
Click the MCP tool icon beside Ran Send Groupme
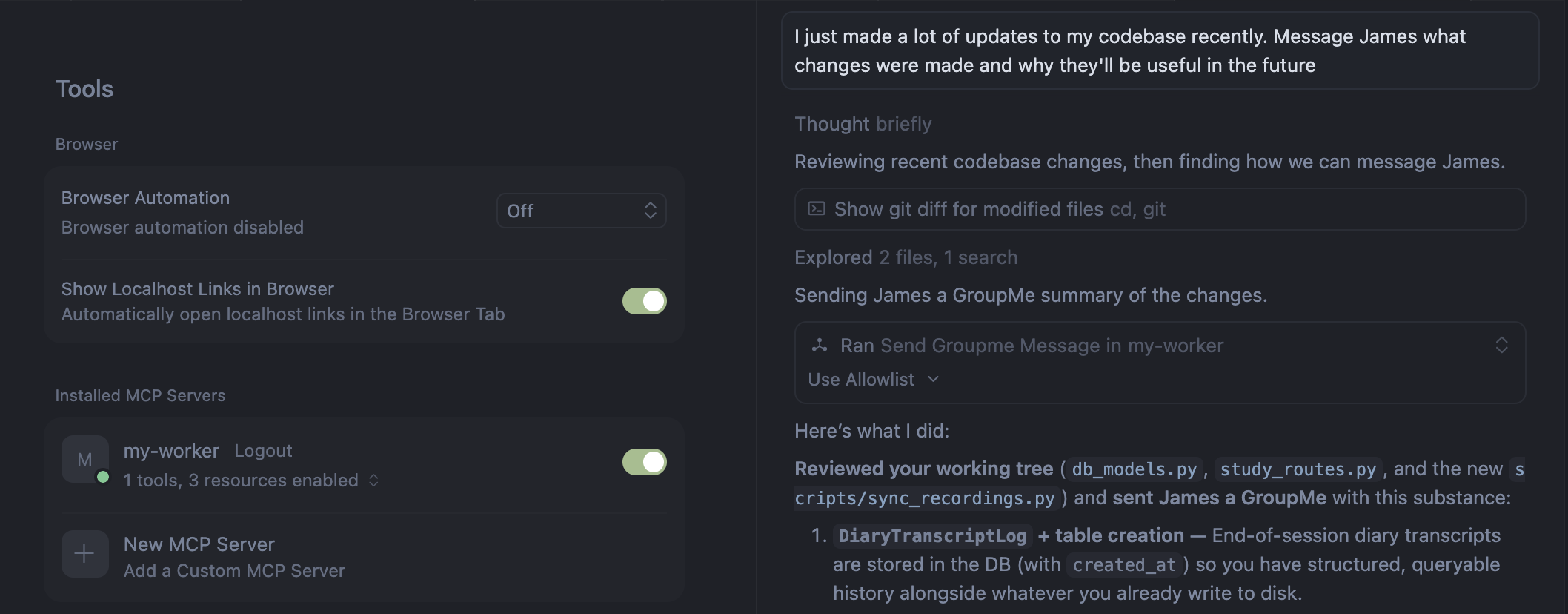pos(819,346)
